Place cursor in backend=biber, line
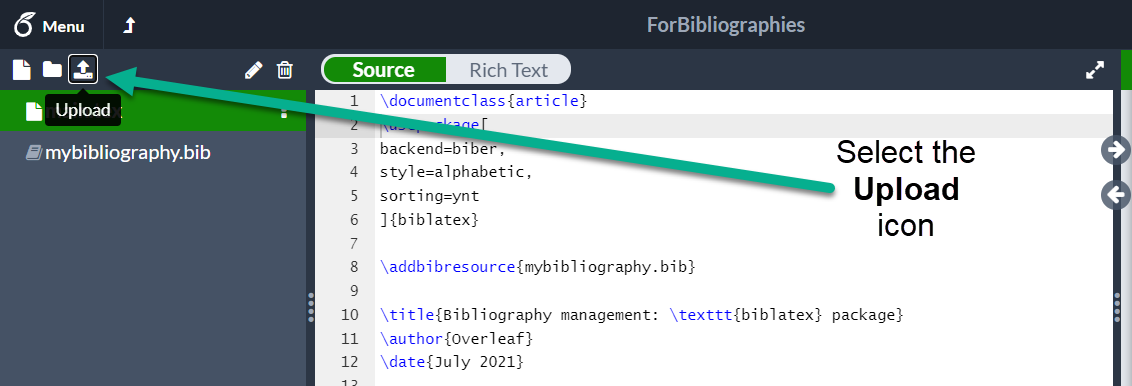The height and width of the screenshot is (386, 1132). click(443, 149)
